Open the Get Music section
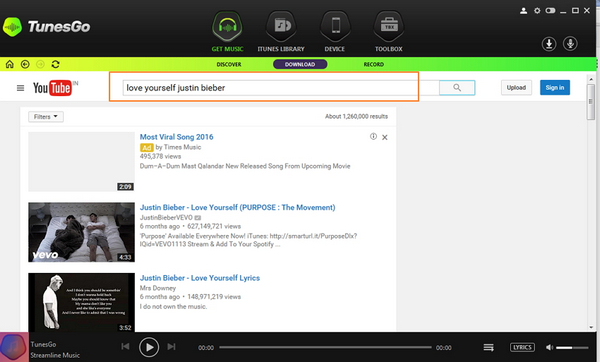This screenshot has width=600, height=362. (228, 32)
